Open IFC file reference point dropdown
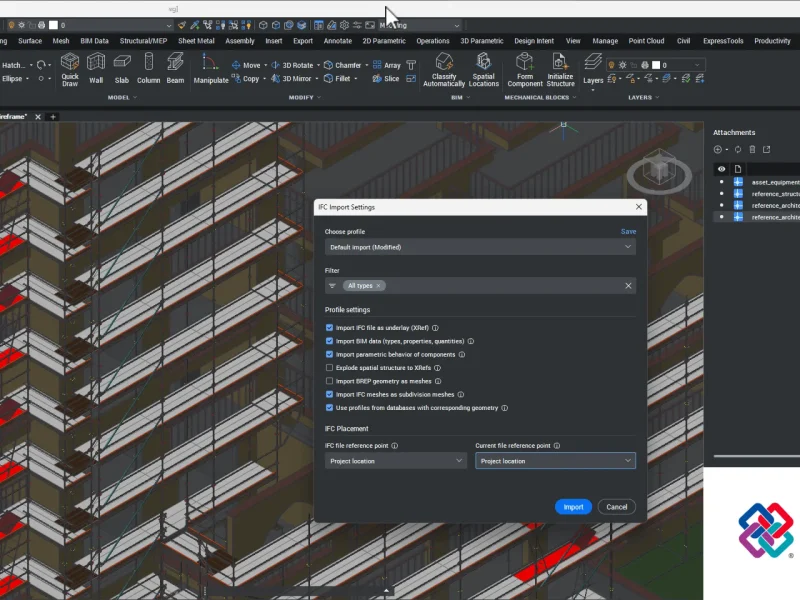This screenshot has width=800, height=600. pyautogui.click(x=396, y=461)
